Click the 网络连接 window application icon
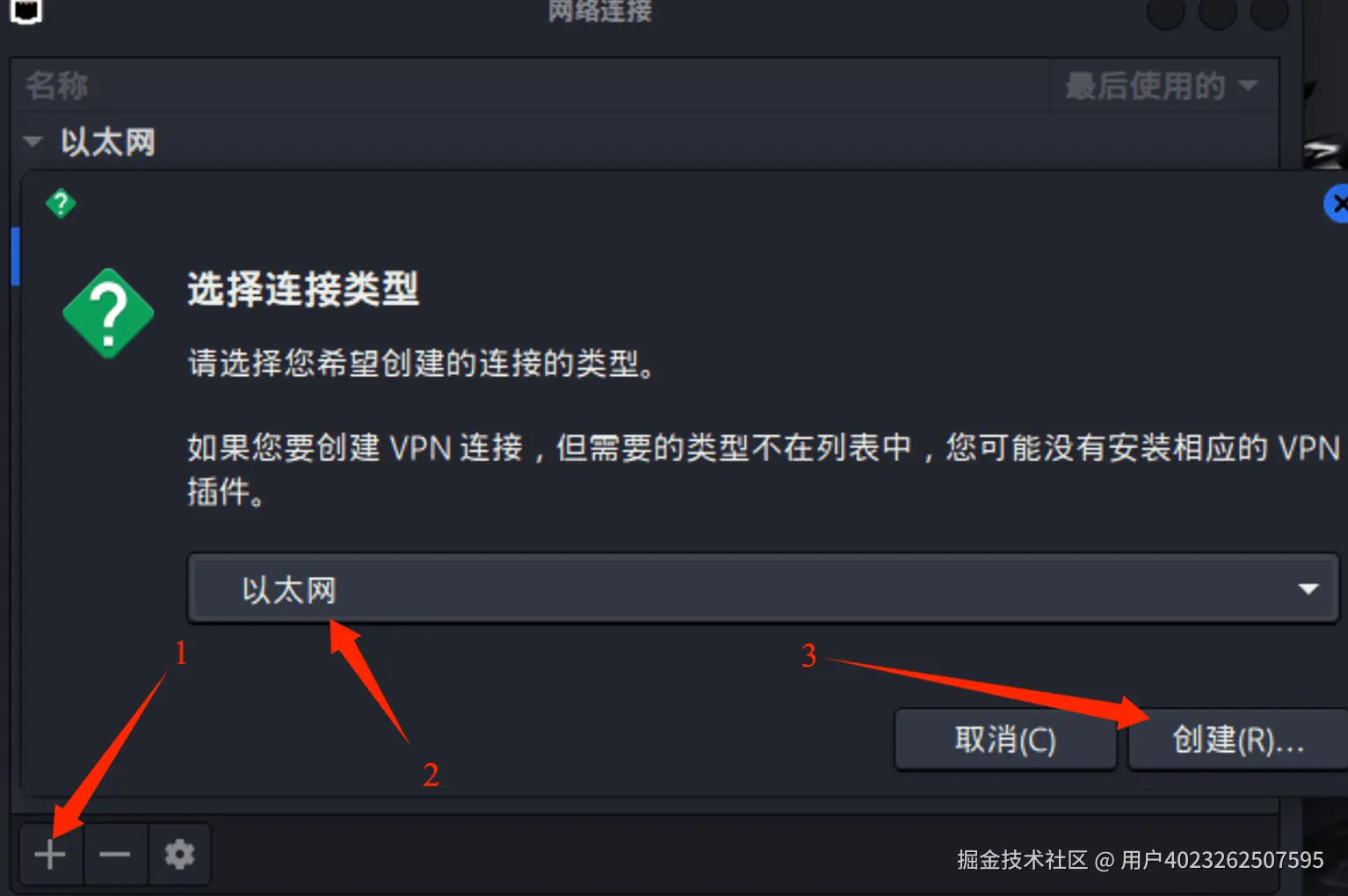This screenshot has height=896, width=1348. pyautogui.click(x=26, y=12)
